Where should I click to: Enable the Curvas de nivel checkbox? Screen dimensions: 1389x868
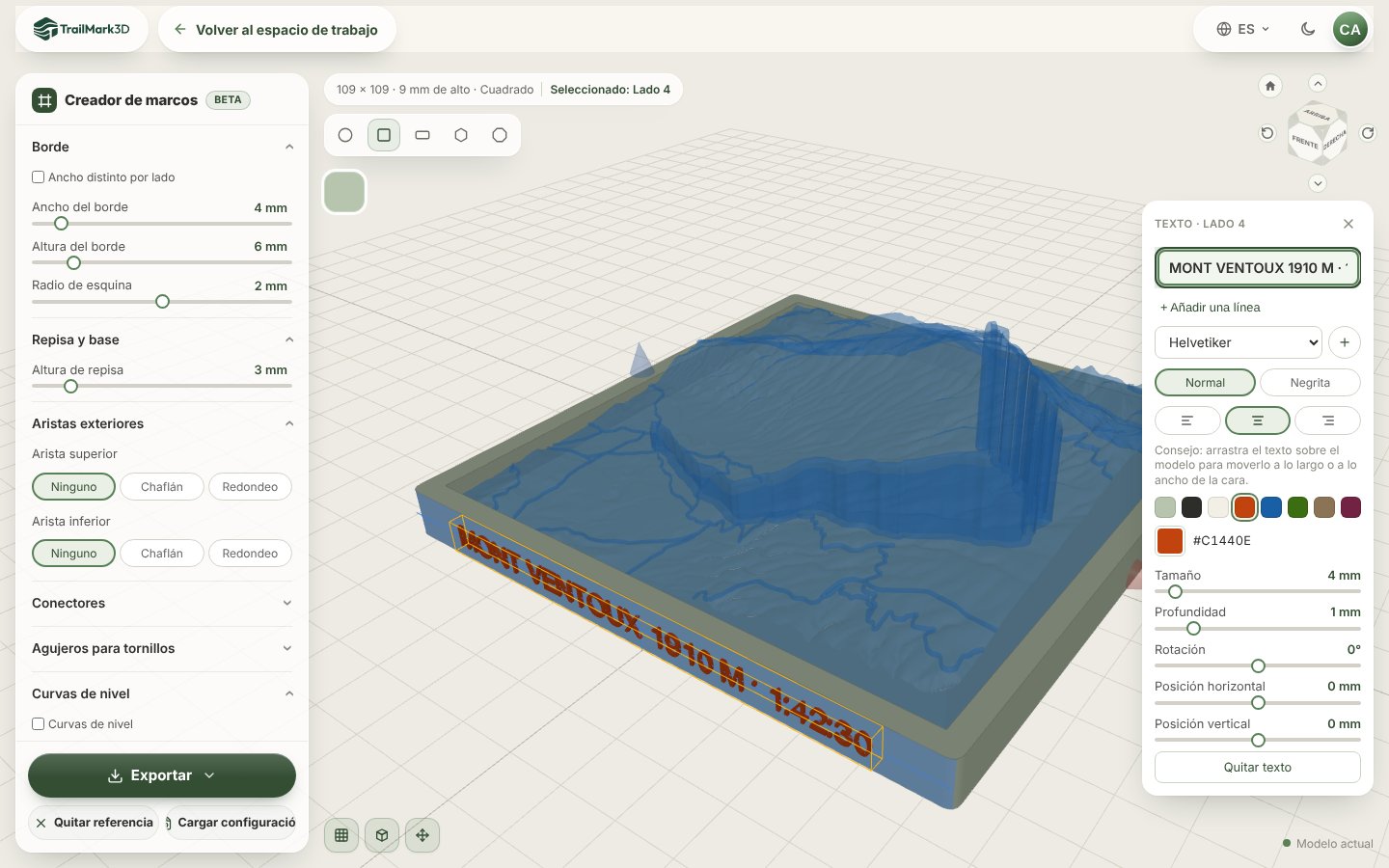(39, 724)
